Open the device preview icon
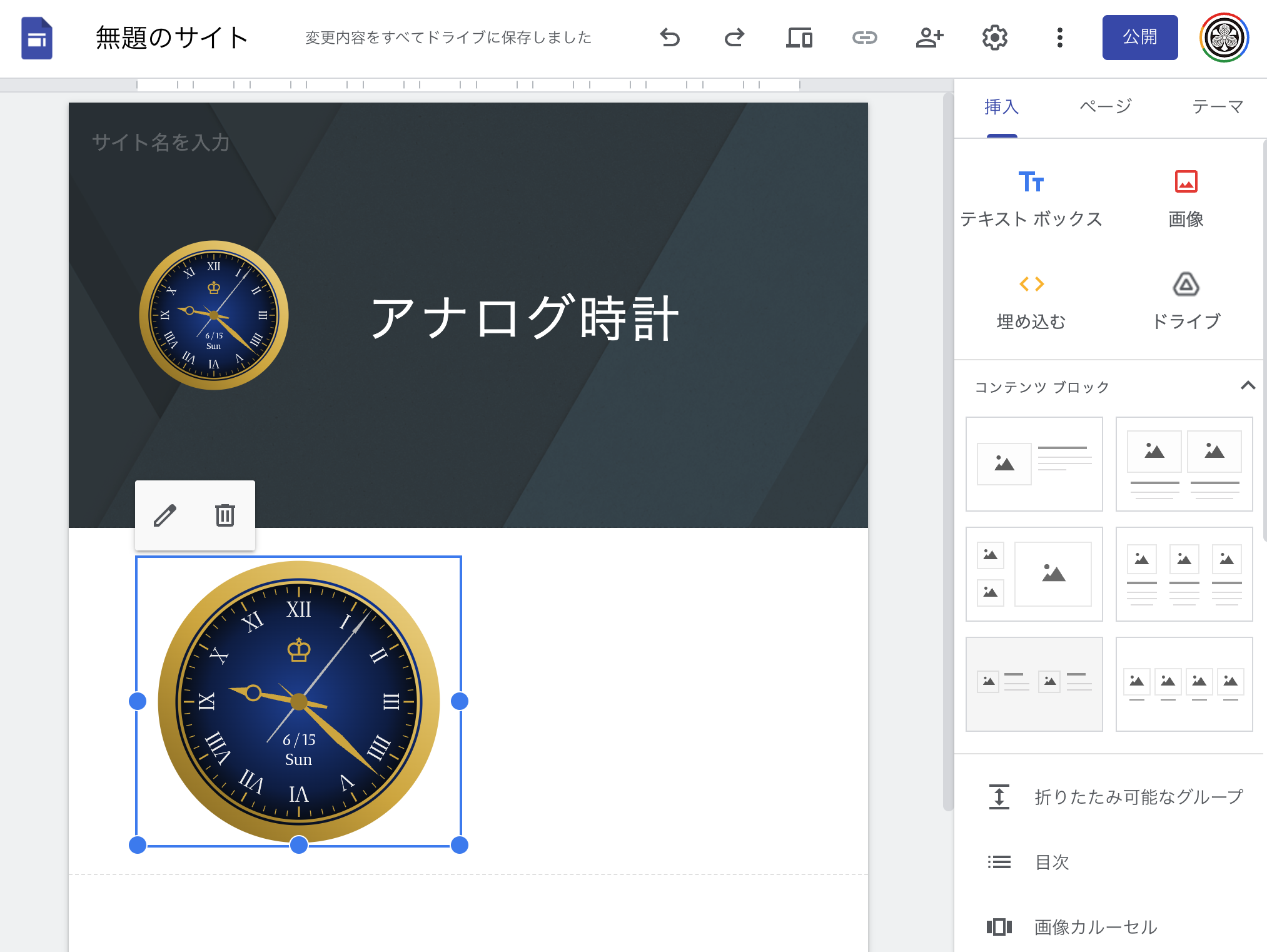The height and width of the screenshot is (952, 1267). (799, 38)
